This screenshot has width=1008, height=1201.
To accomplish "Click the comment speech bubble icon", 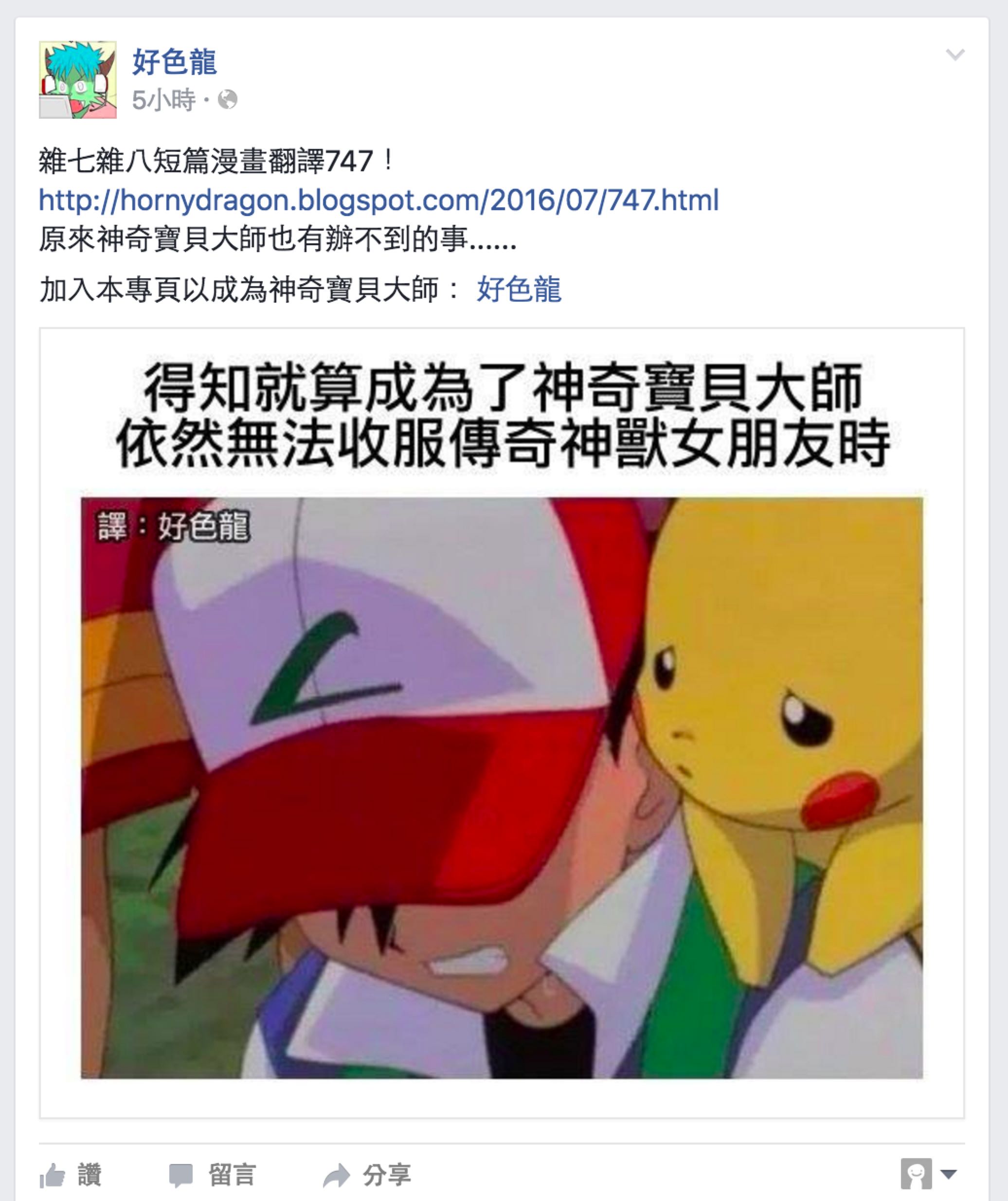I will 180,1175.
